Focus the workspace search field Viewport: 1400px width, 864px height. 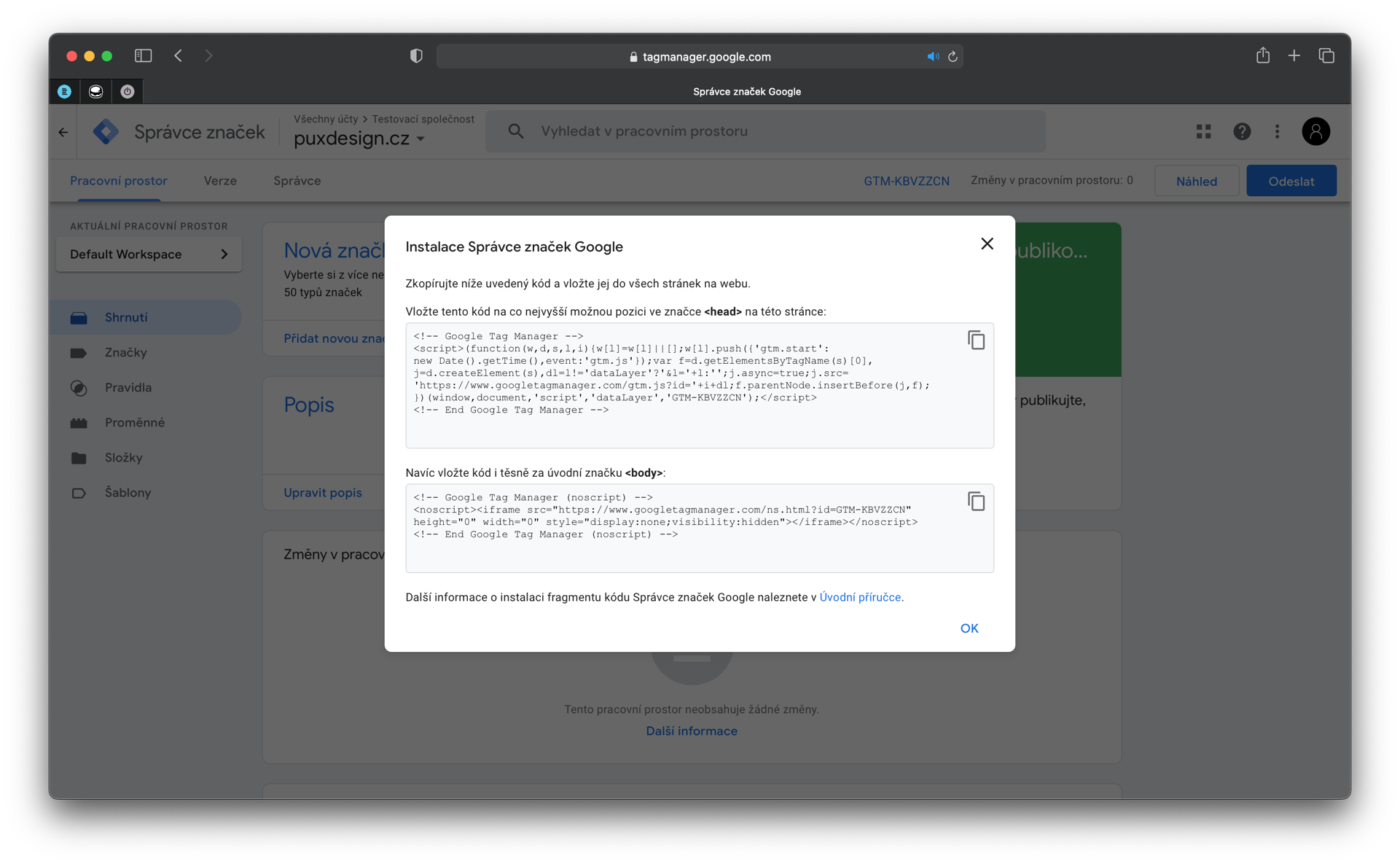765,131
